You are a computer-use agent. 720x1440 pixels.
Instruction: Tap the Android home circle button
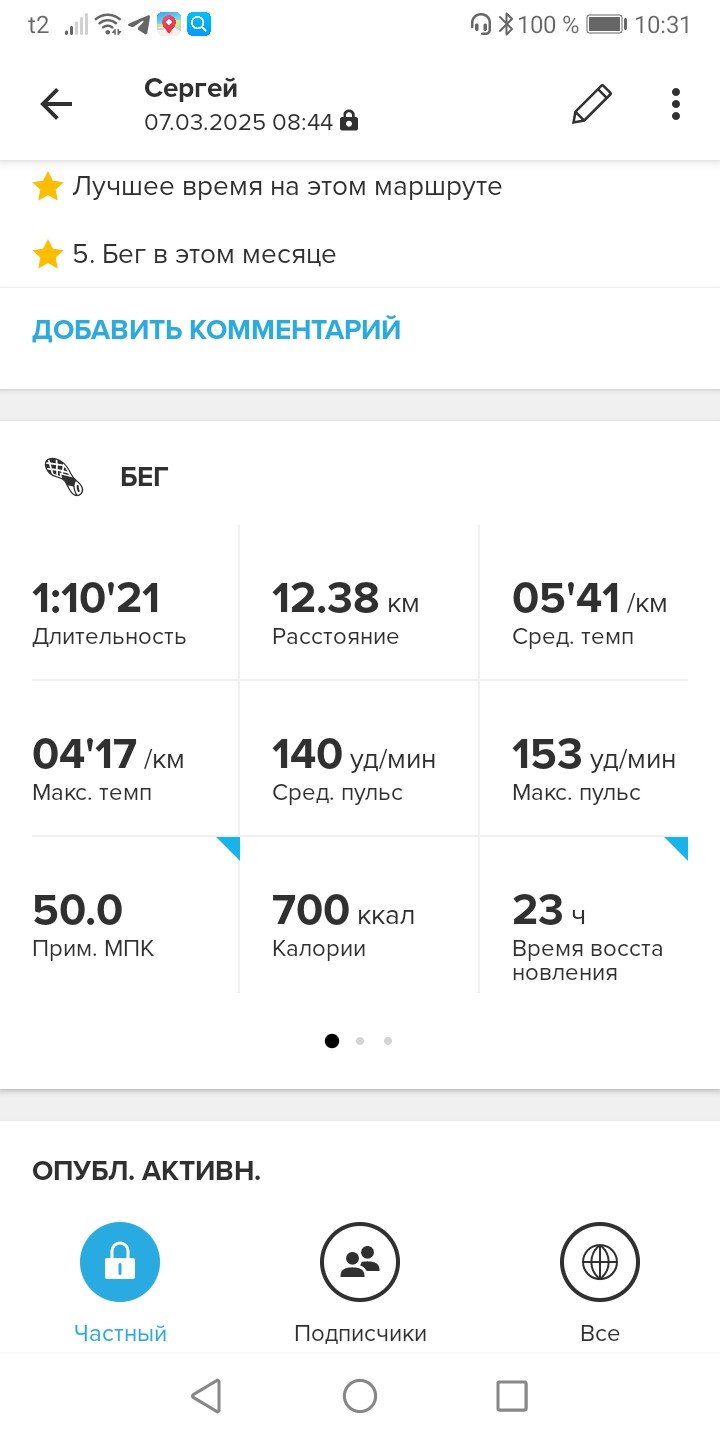coord(360,1396)
